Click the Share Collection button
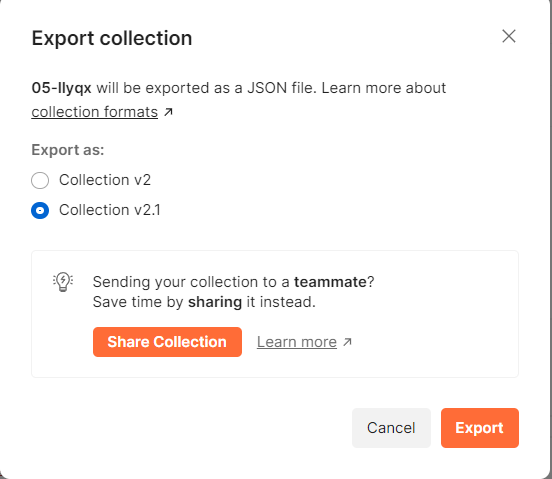 pyautogui.click(x=167, y=342)
